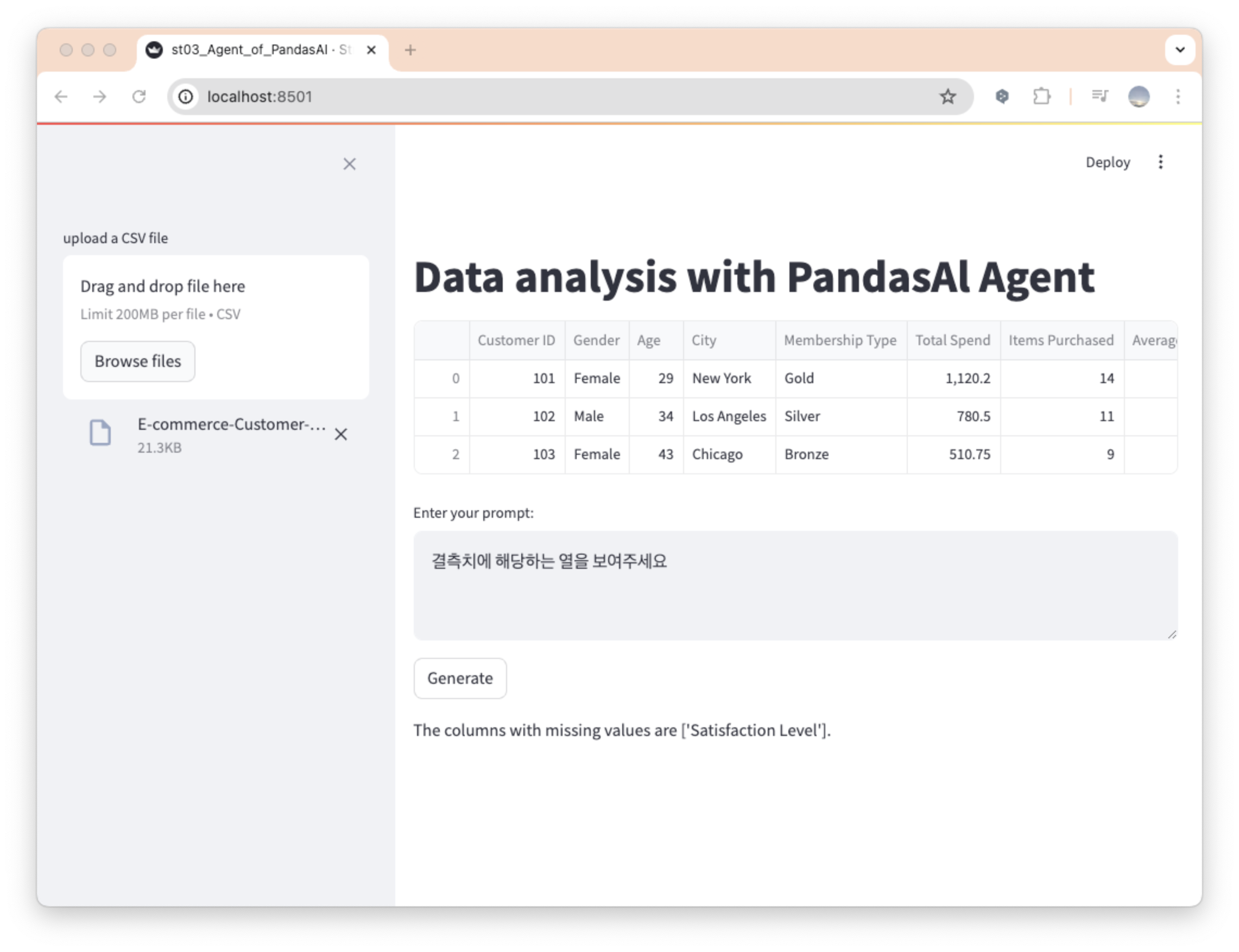Close the sidebar with X icon
Image resolution: width=1239 pixels, height=952 pixels.
(x=349, y=164)
